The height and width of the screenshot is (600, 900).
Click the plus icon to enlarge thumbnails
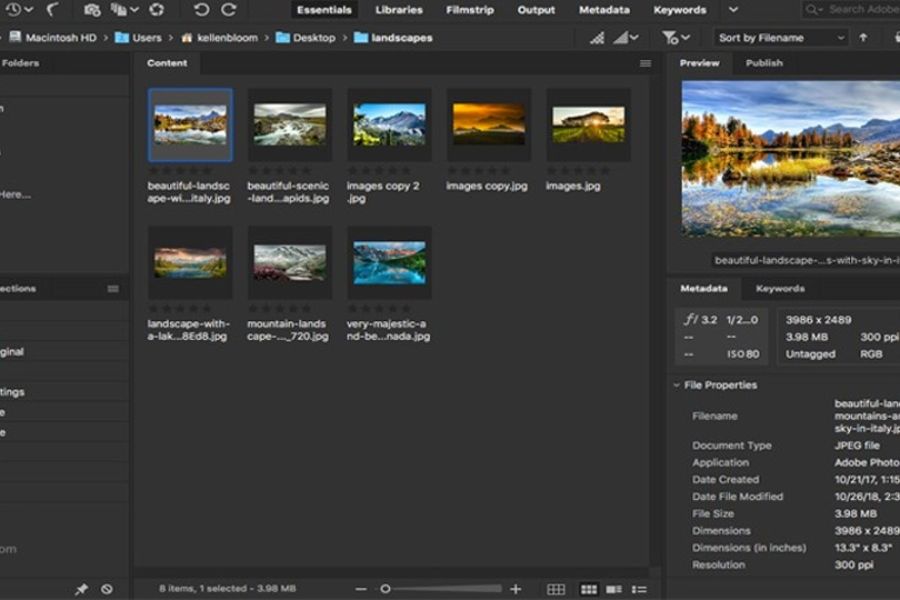pyautogui.click(x=516, y=589)
